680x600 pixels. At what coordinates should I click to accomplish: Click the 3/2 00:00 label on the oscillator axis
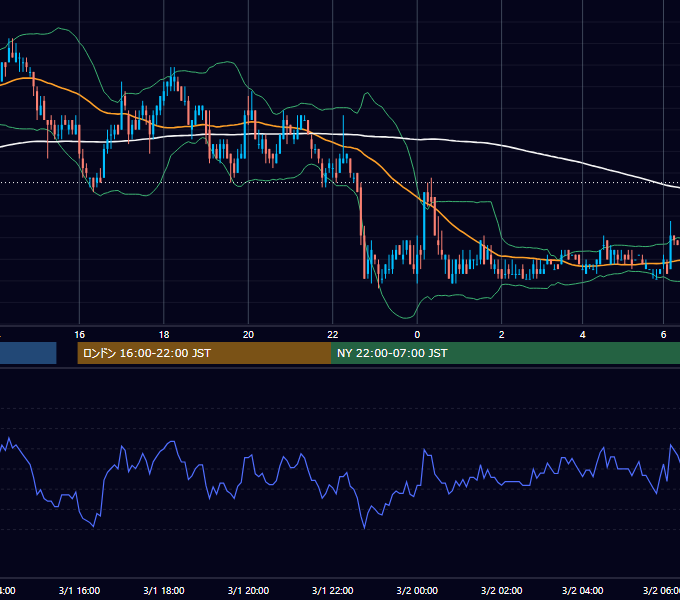417,590
